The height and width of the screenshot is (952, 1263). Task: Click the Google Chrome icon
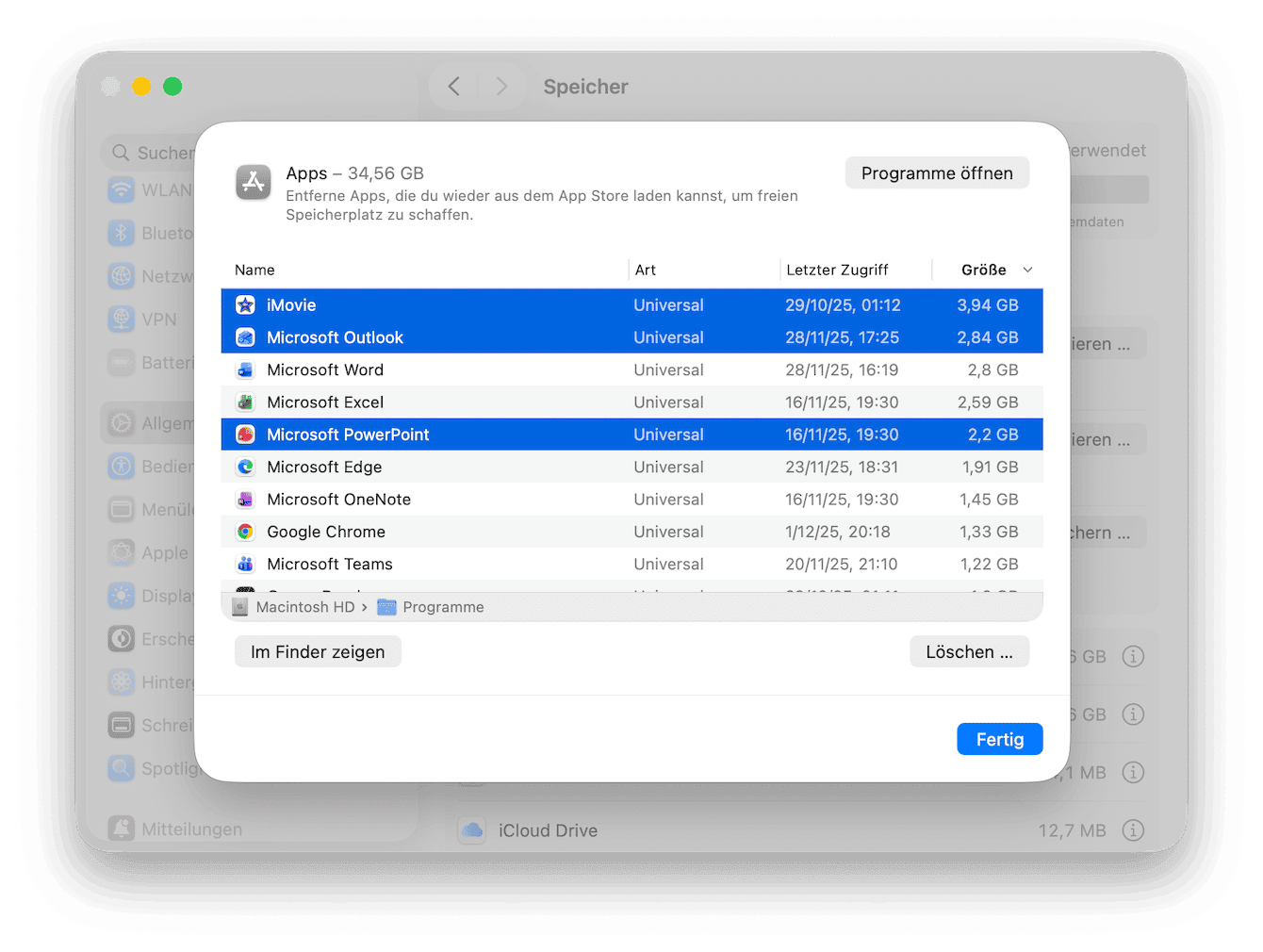[x=245, y=532]
